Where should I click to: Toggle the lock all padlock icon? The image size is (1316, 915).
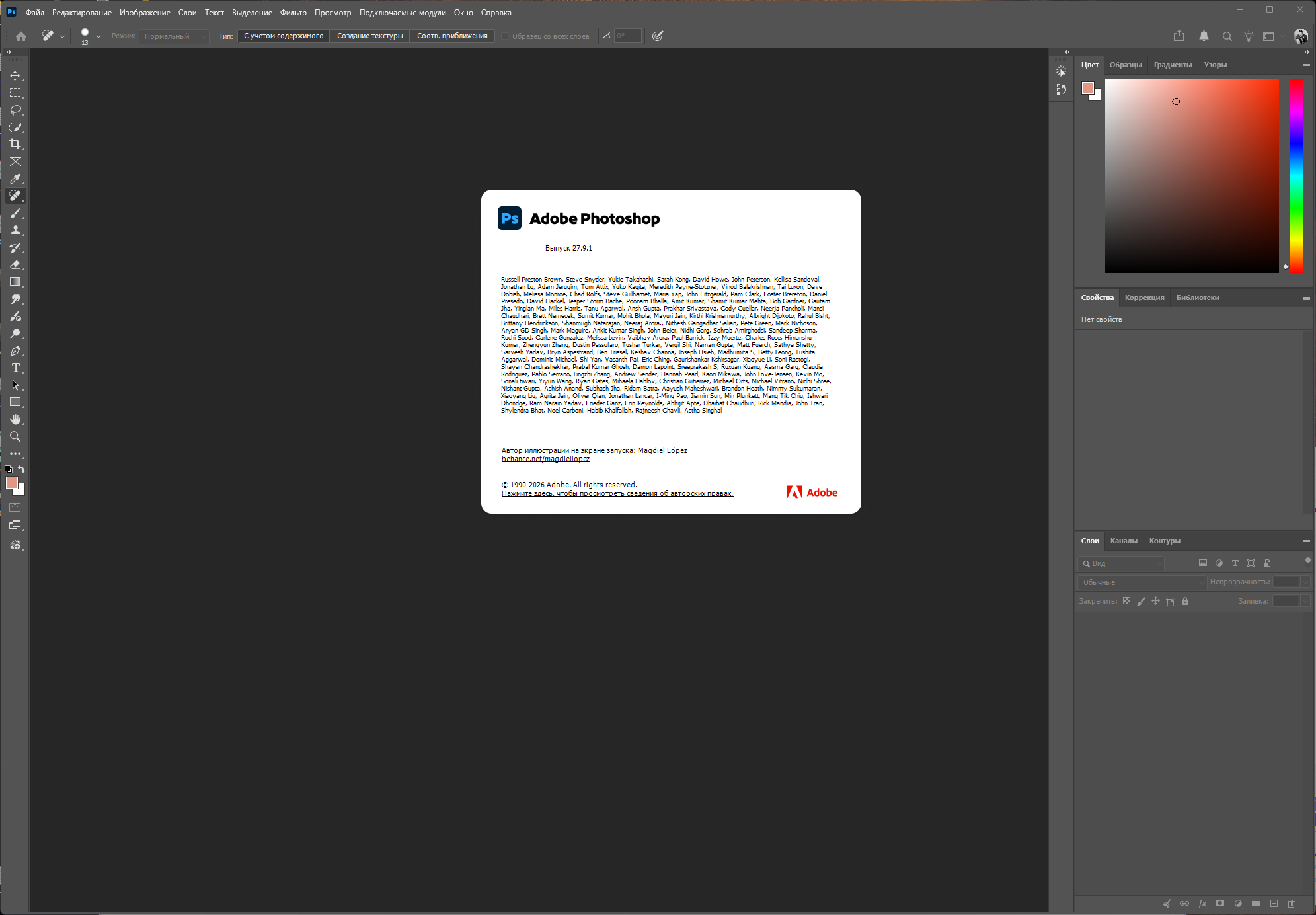coord(1185,601)
